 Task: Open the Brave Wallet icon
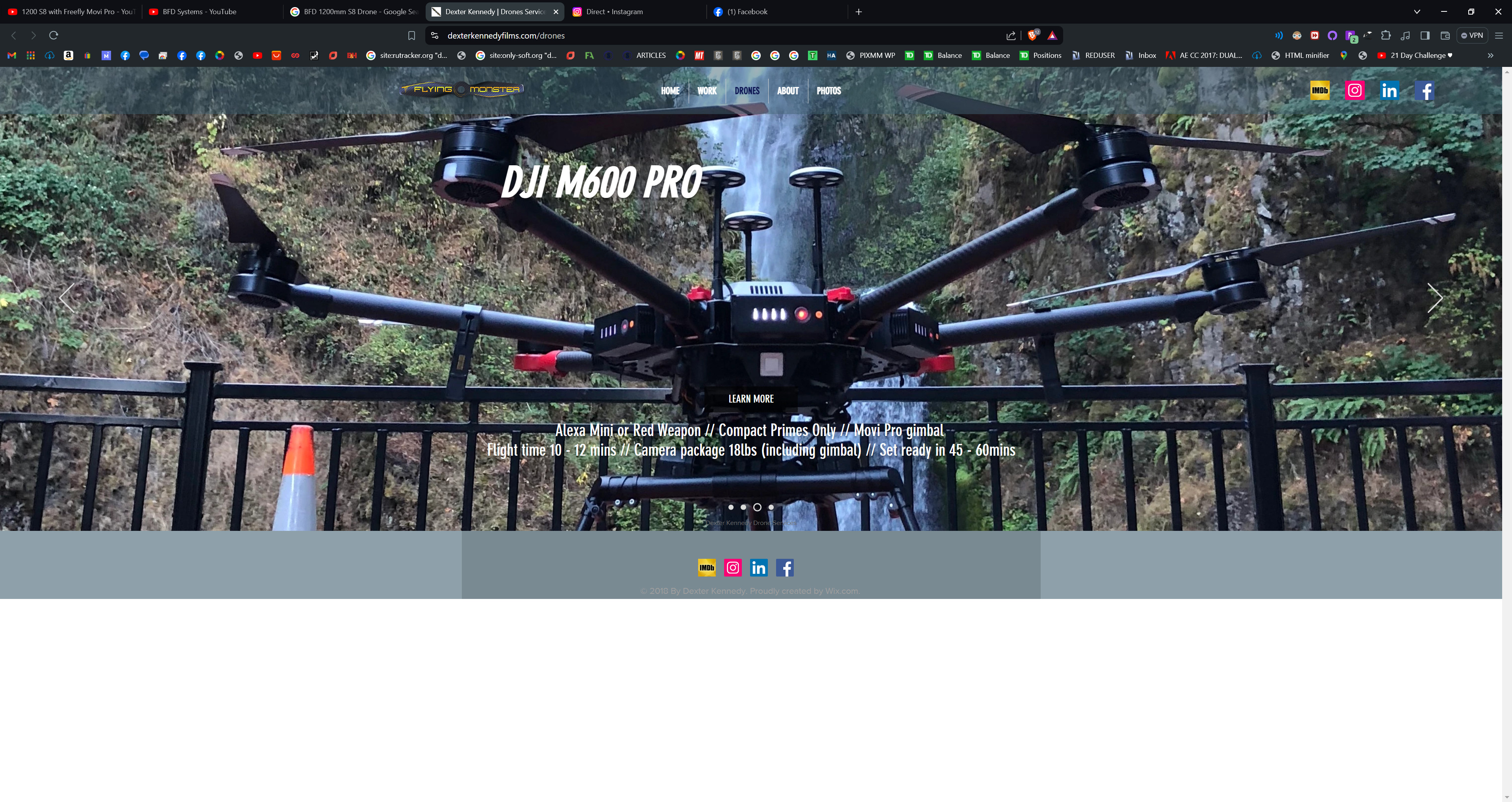tap(1445, 35)
